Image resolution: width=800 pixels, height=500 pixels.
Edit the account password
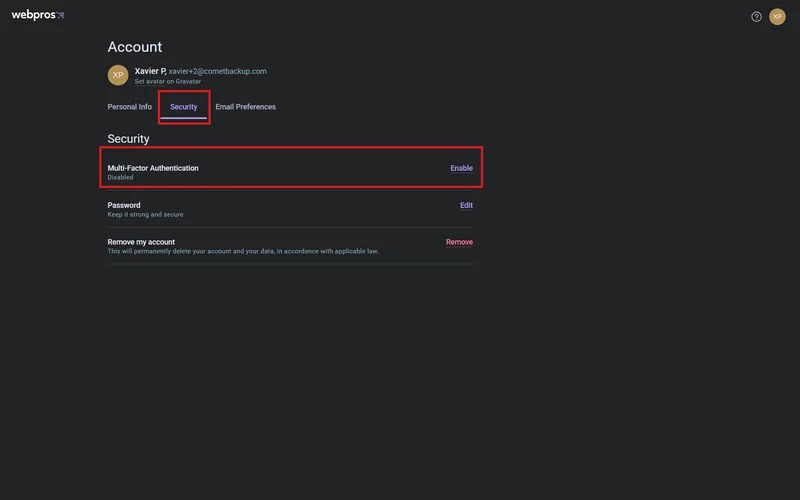466,205
